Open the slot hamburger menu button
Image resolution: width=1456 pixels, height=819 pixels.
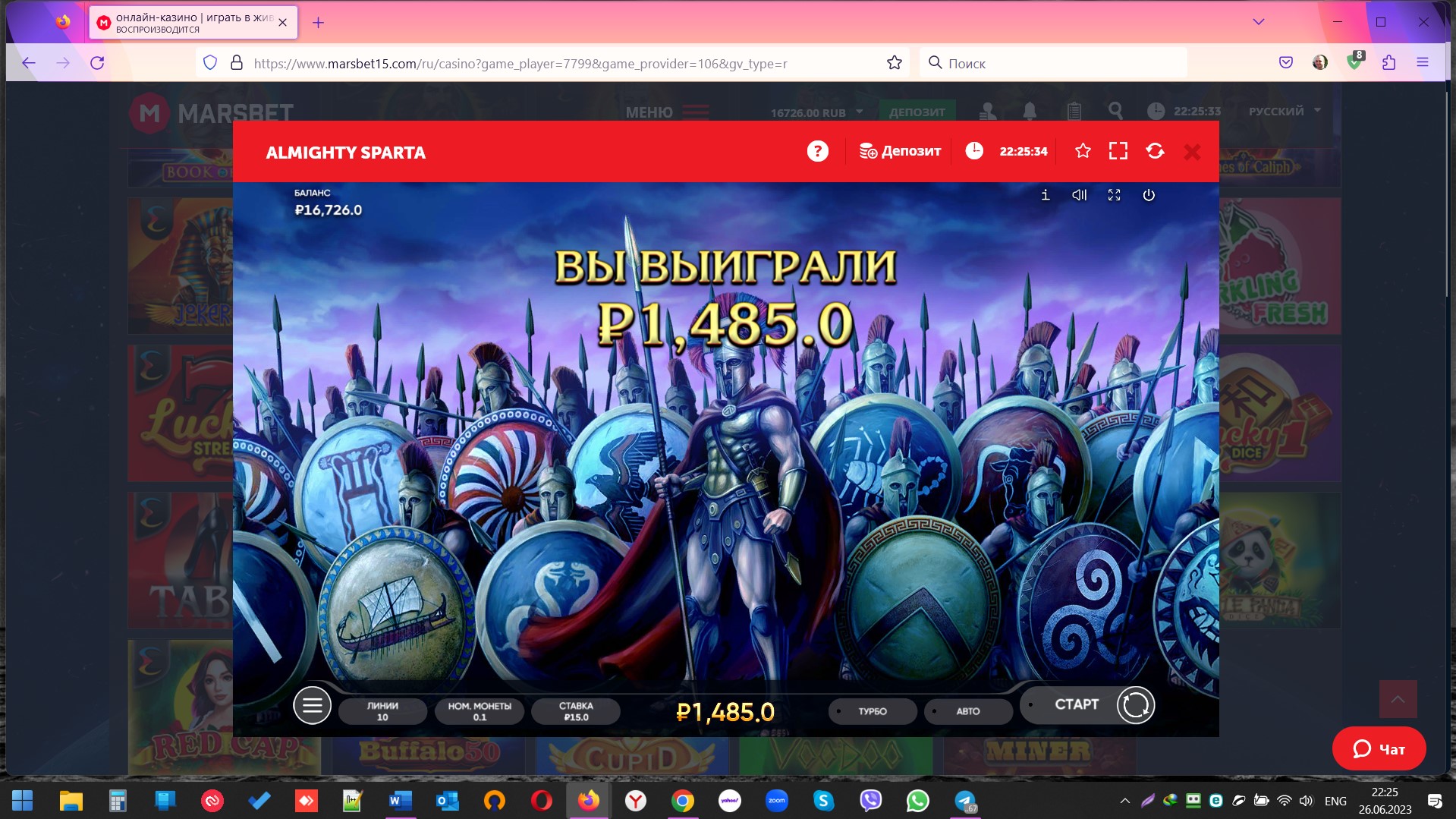tap(312, 705)
